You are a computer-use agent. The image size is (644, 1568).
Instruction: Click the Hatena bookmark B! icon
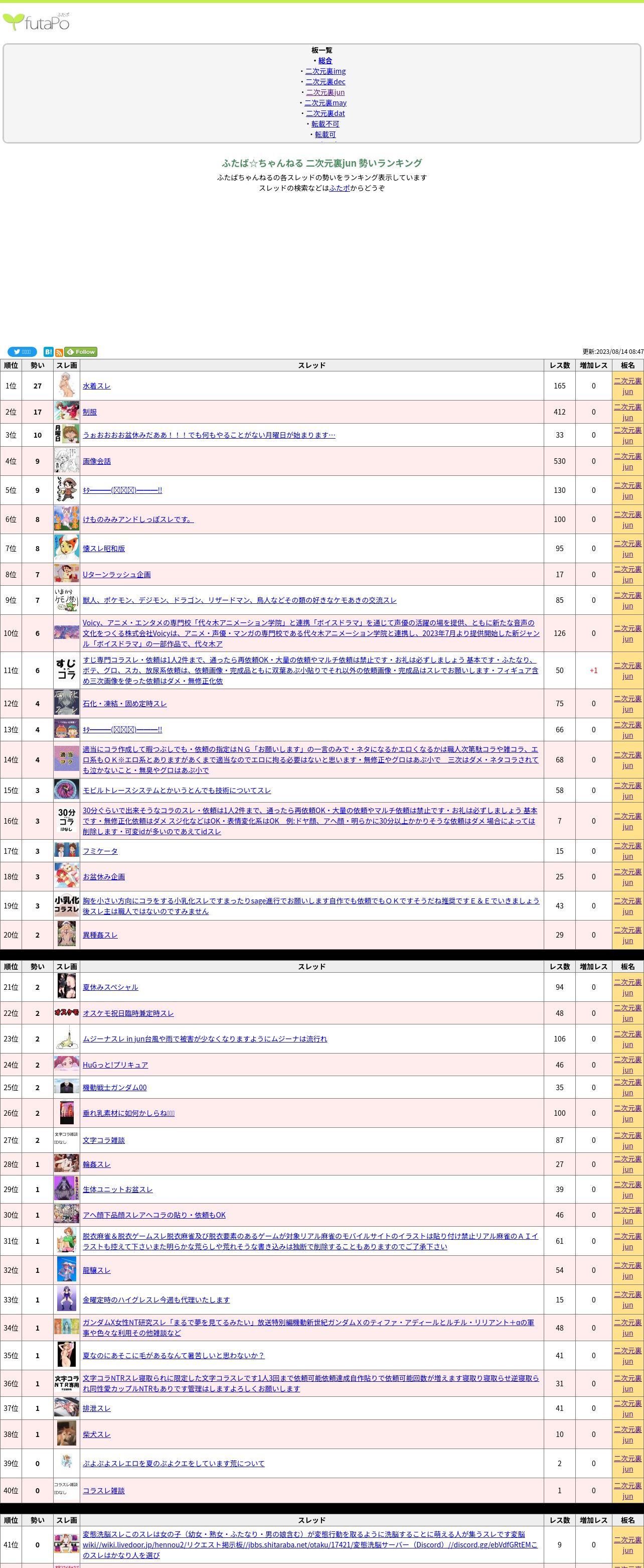click(x=49, y=352)
